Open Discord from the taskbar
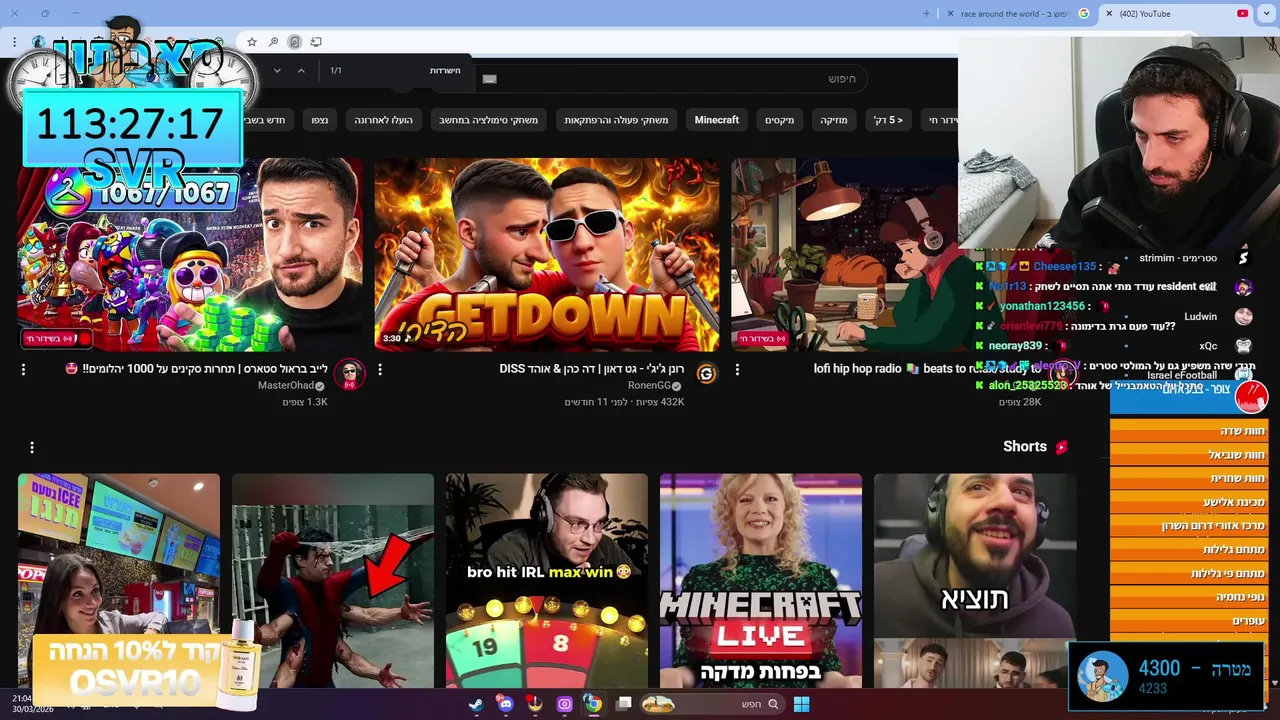This screenshot has height=720, width=1280. pyautogui.click(x=505, y=704)
